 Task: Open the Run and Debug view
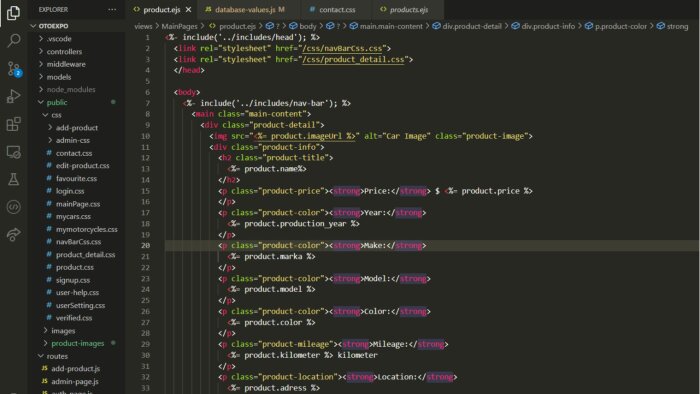click(x=13, y=96)
